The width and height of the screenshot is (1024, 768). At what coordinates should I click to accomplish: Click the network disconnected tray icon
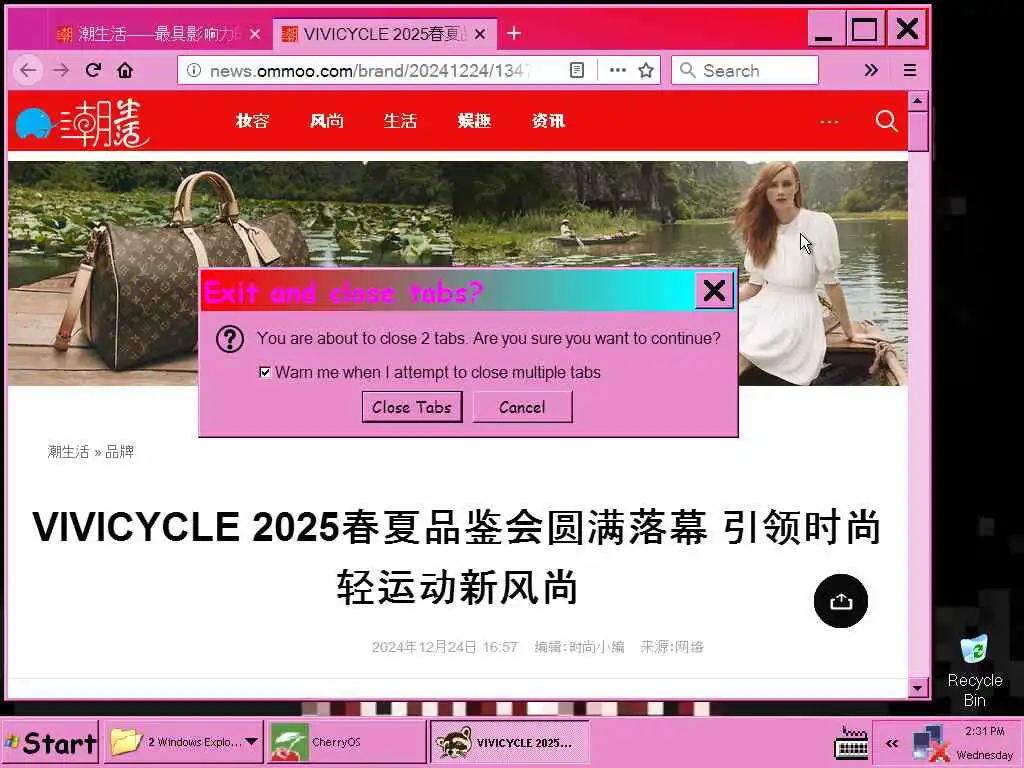(x=931, y=744)
